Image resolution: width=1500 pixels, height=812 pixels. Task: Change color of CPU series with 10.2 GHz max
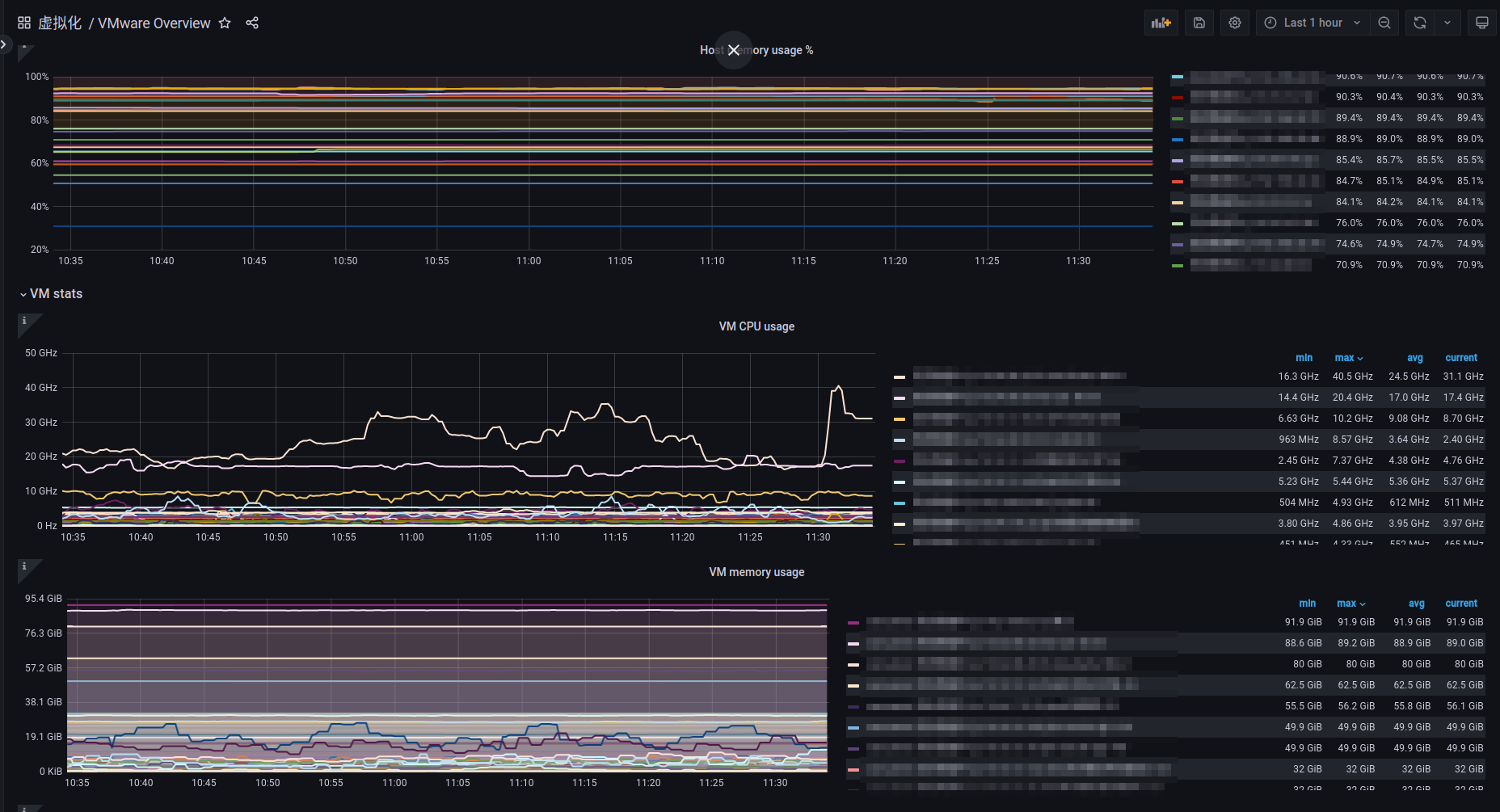point(900,419)
